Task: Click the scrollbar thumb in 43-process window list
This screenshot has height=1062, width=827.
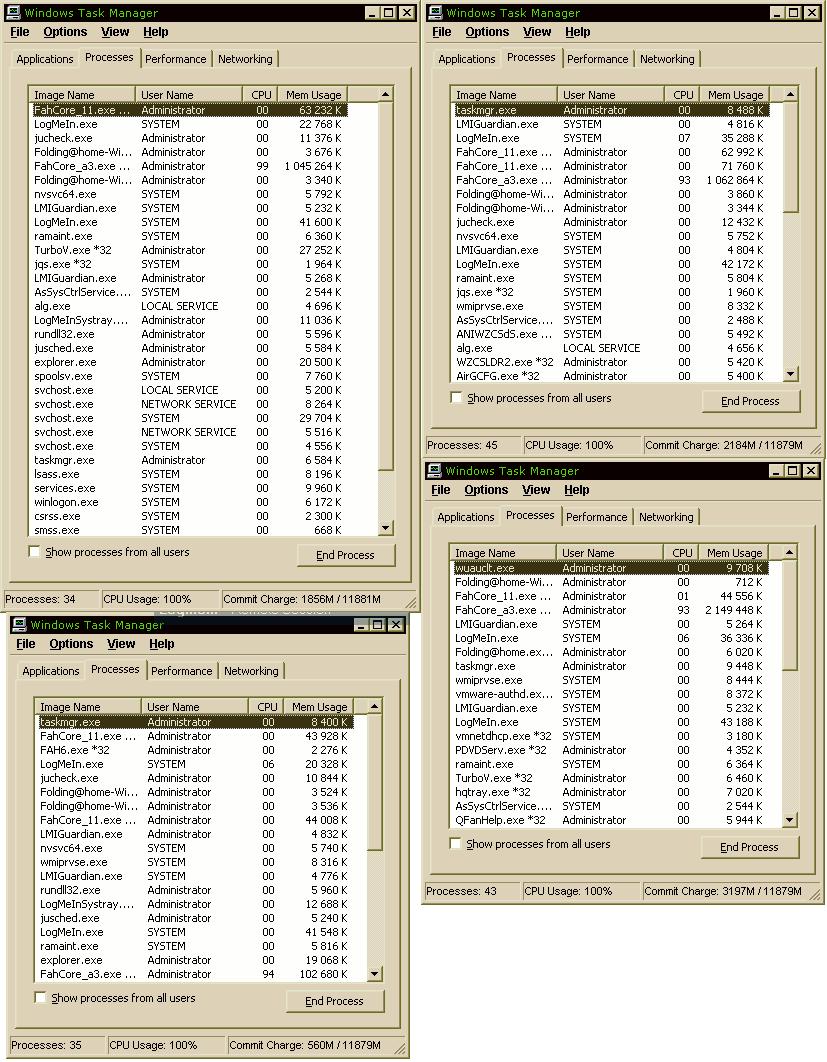Action: (789, 615)
